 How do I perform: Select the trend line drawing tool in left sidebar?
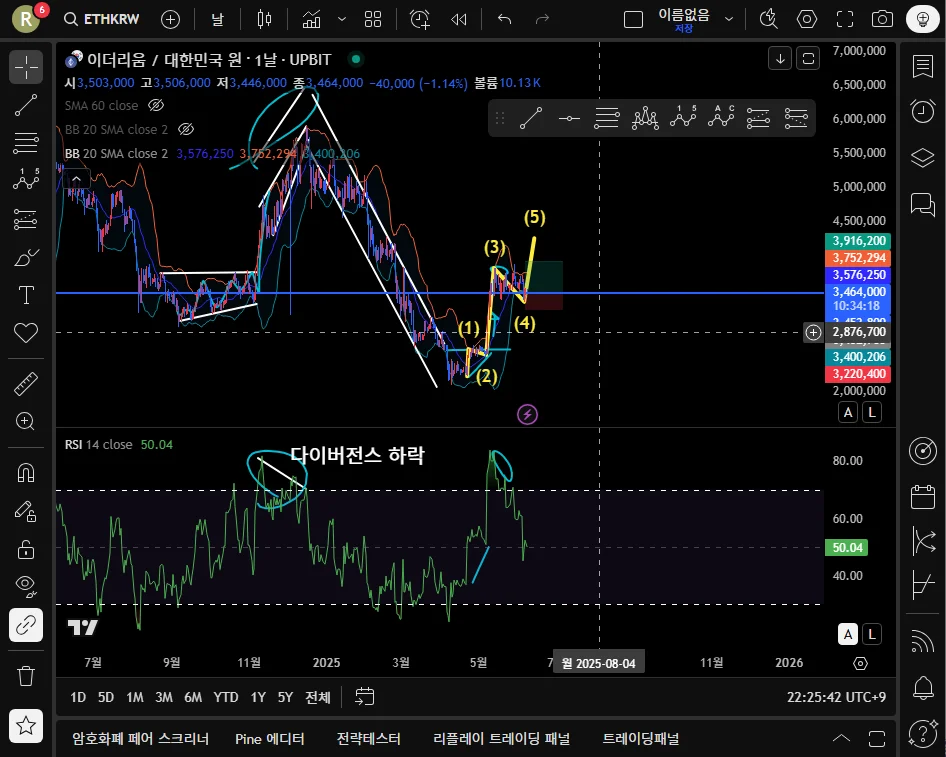point(26,105)
